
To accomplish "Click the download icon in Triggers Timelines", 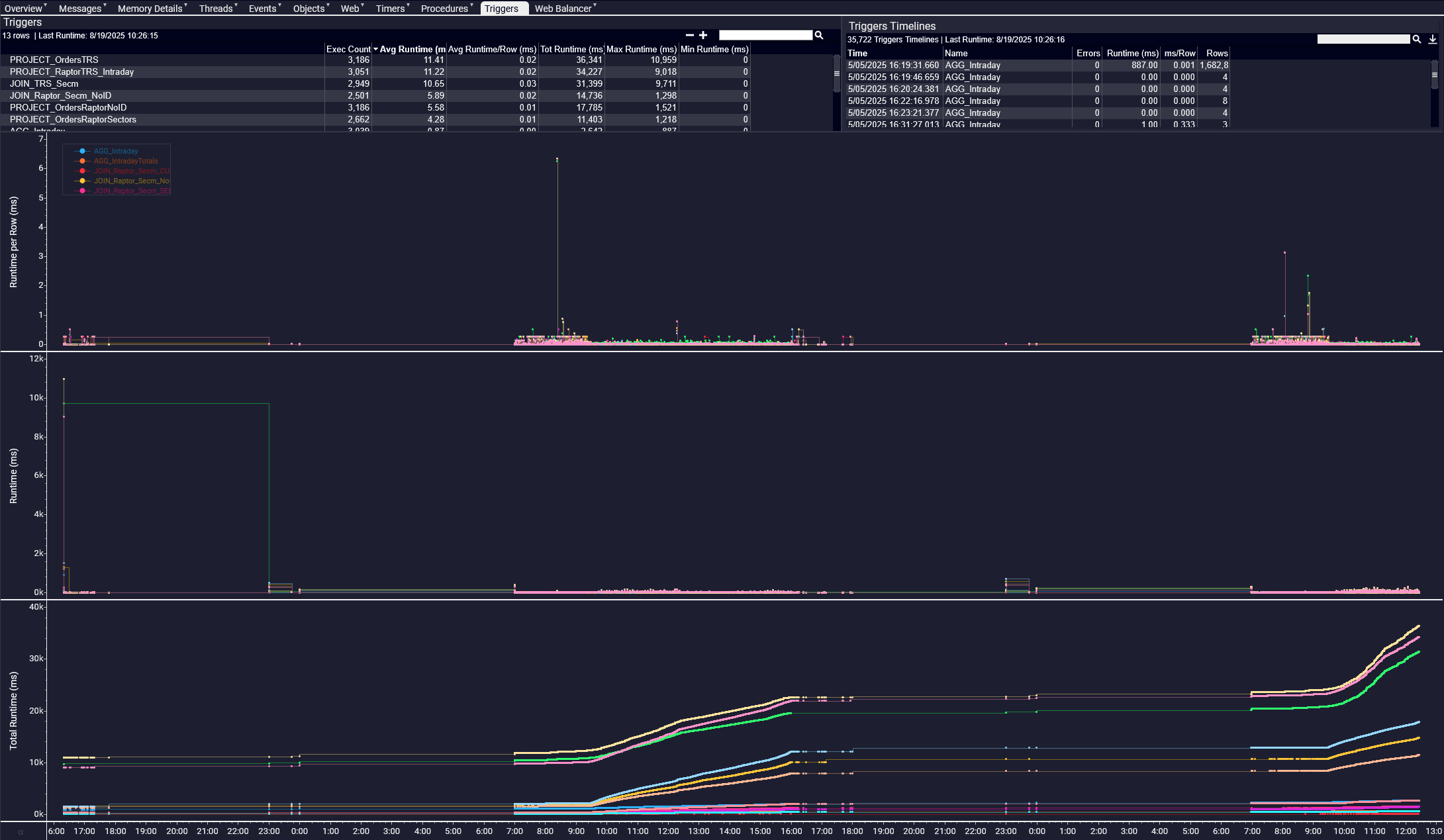I will (1432, 39).
